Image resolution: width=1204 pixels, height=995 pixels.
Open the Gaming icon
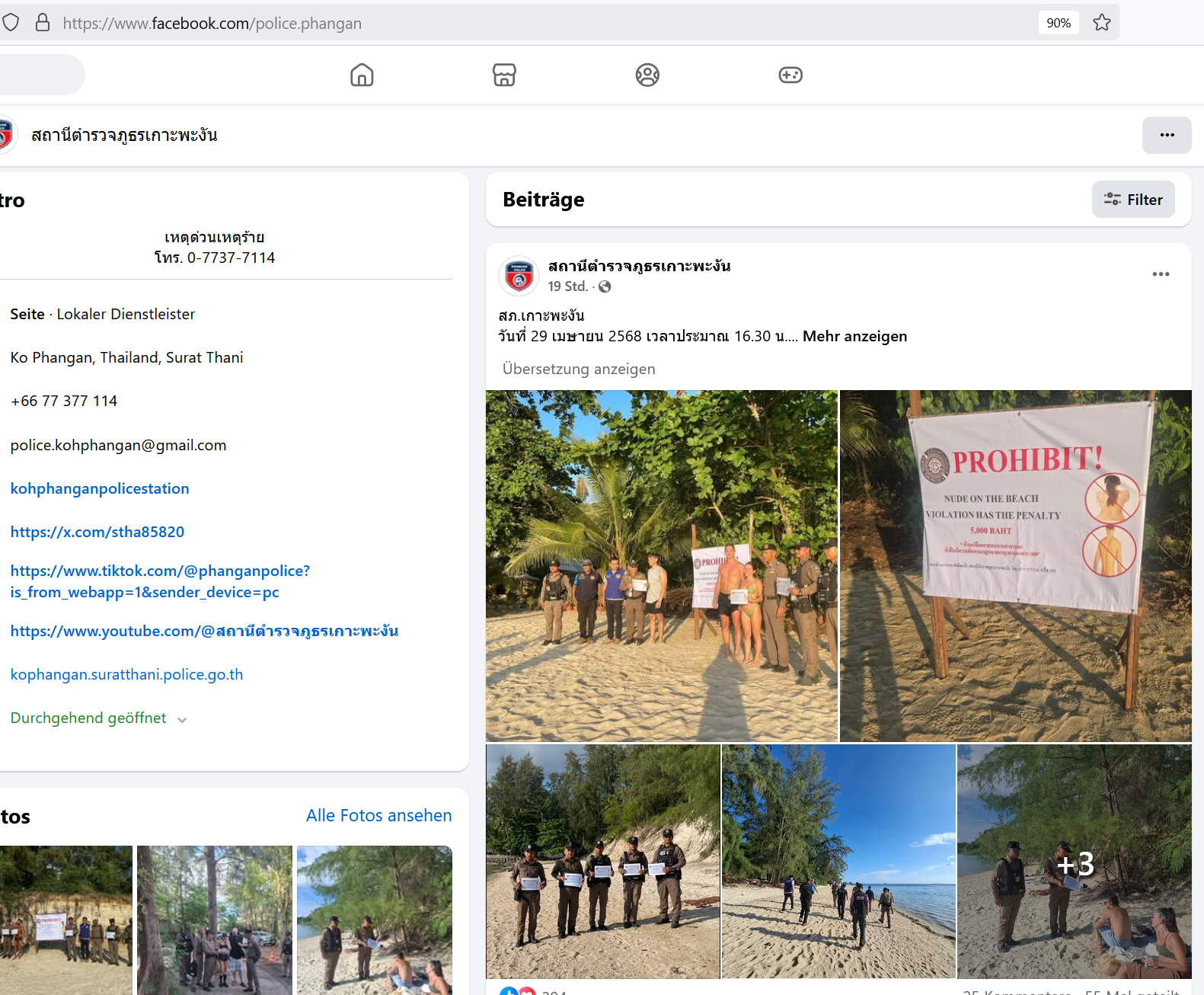pyautogui.click(x=790, y=75)
